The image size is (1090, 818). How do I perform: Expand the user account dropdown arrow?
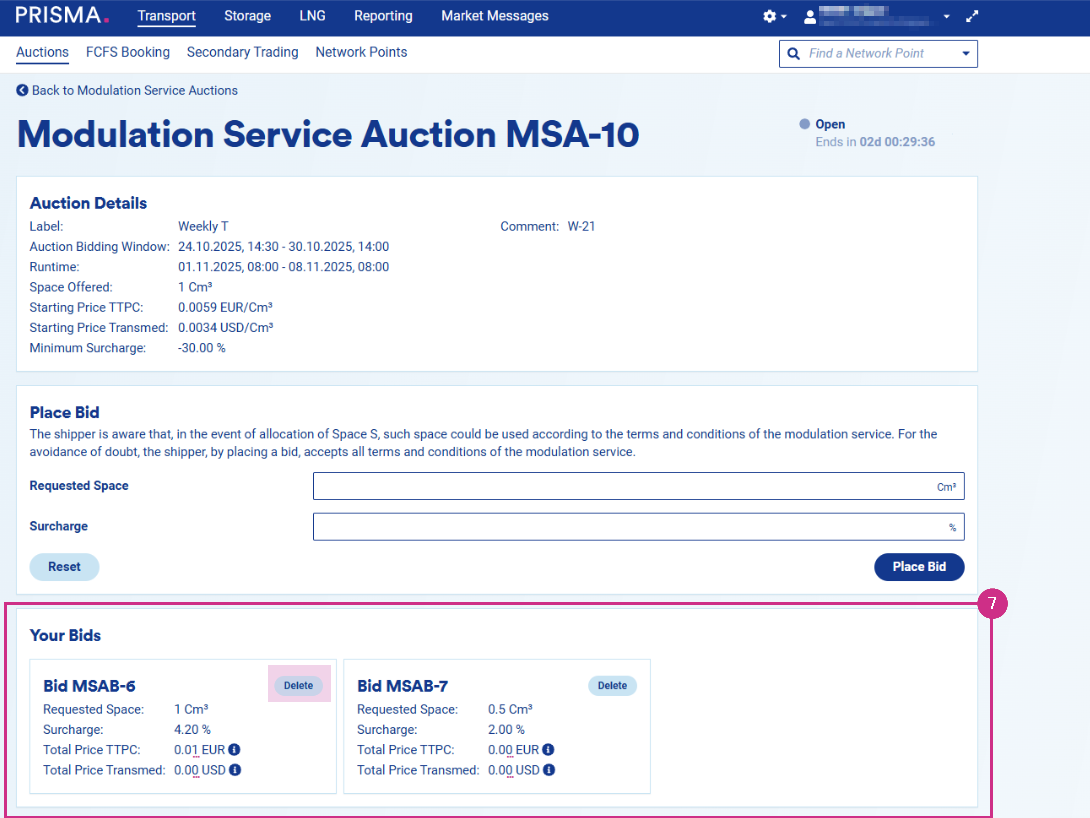click(946, 17)
